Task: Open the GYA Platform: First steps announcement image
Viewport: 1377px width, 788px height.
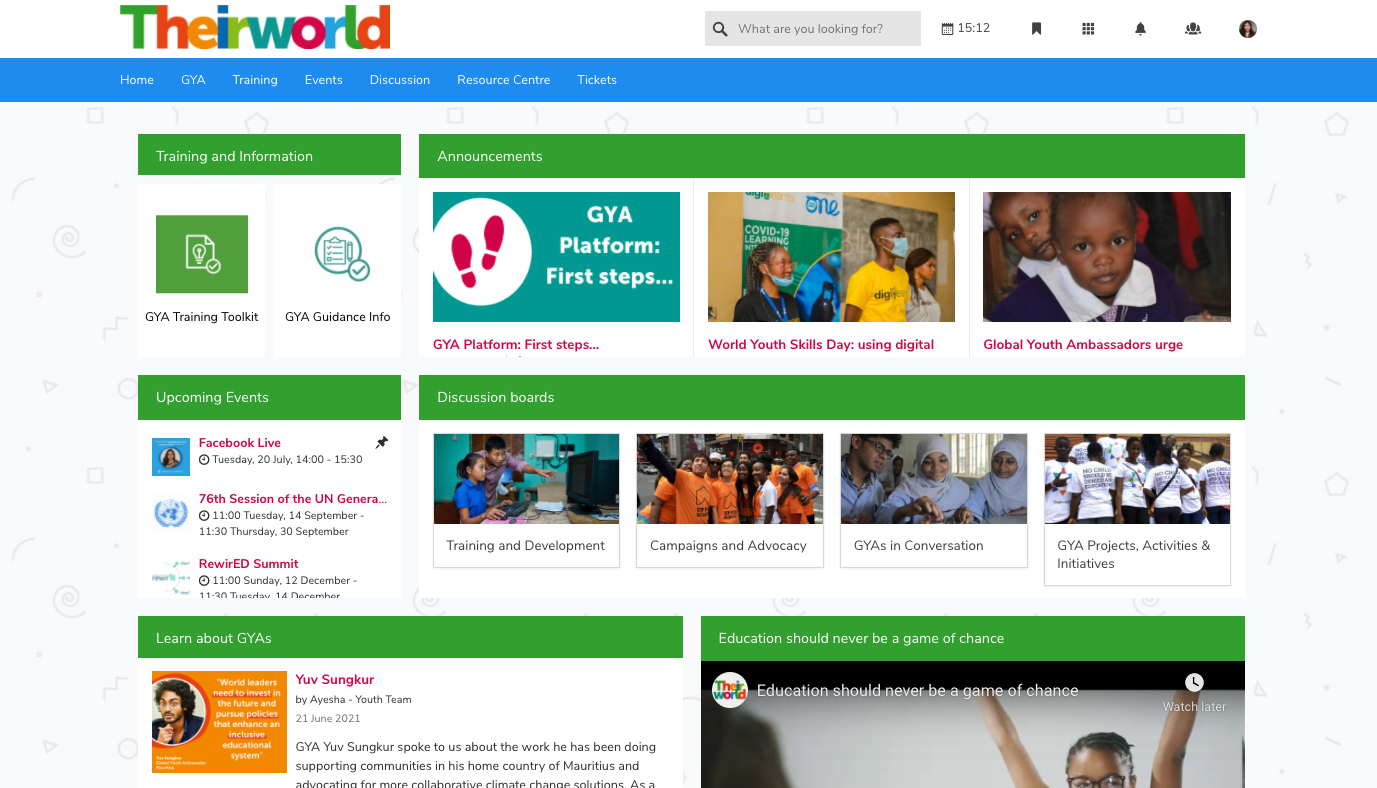Action: coord(556,257)
